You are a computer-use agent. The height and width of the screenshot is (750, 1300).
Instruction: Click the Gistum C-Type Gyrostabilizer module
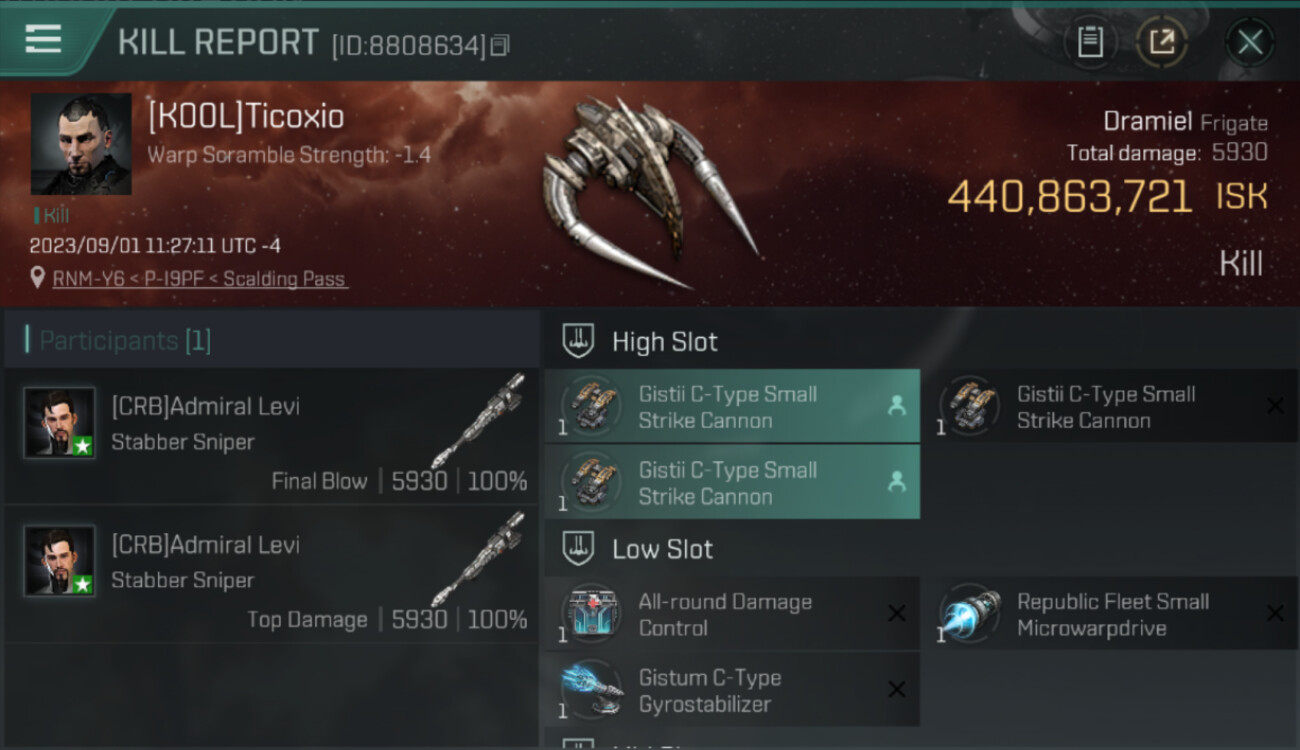pos(732,690)
